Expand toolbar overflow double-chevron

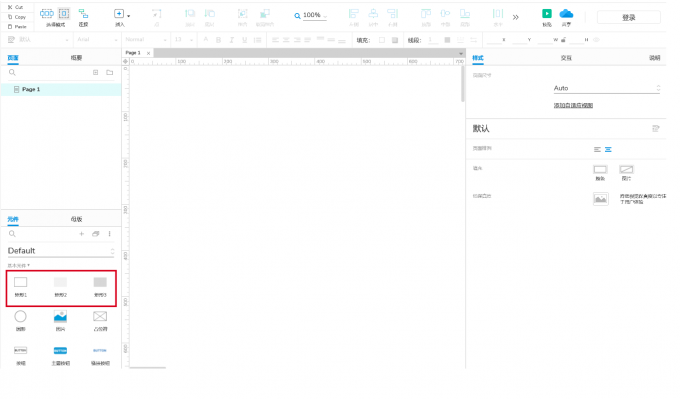tap(516, 17)
